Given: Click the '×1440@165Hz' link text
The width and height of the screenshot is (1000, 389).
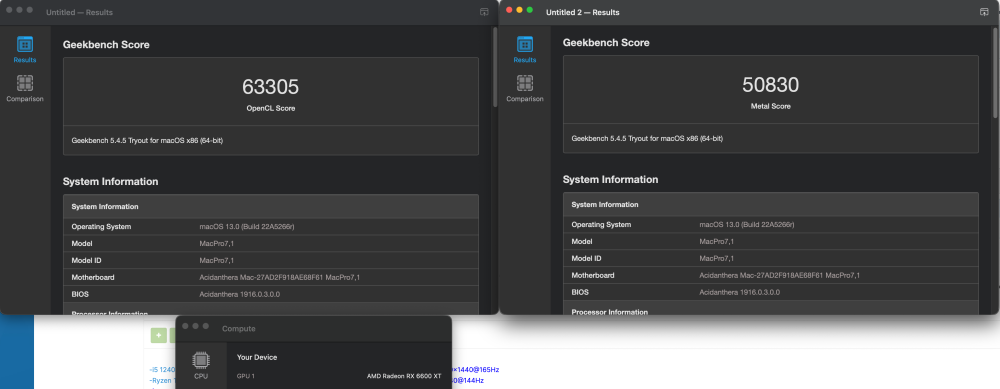Looking at the screenshot, I should coord(476,370).
